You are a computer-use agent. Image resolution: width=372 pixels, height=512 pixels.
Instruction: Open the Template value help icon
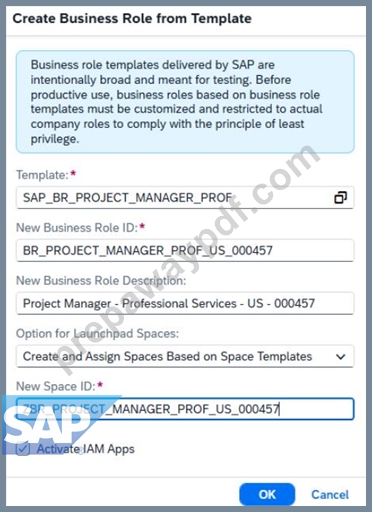[340, 198]
